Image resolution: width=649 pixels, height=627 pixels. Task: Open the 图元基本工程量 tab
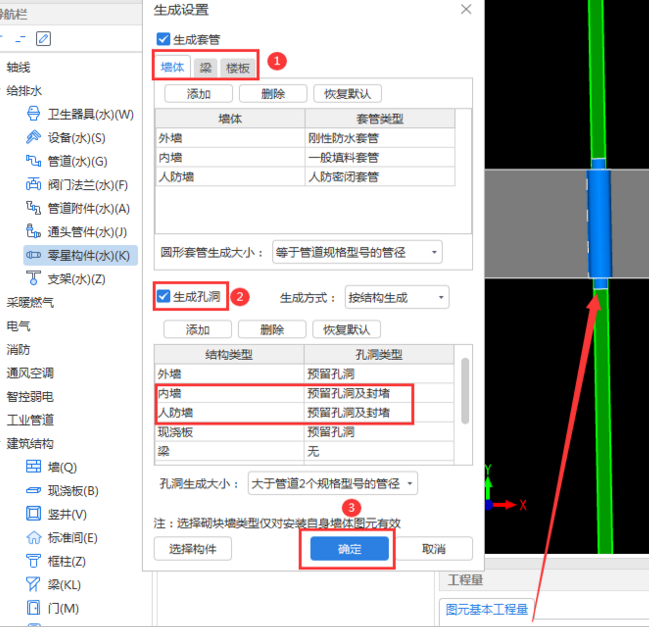point(487,609)
